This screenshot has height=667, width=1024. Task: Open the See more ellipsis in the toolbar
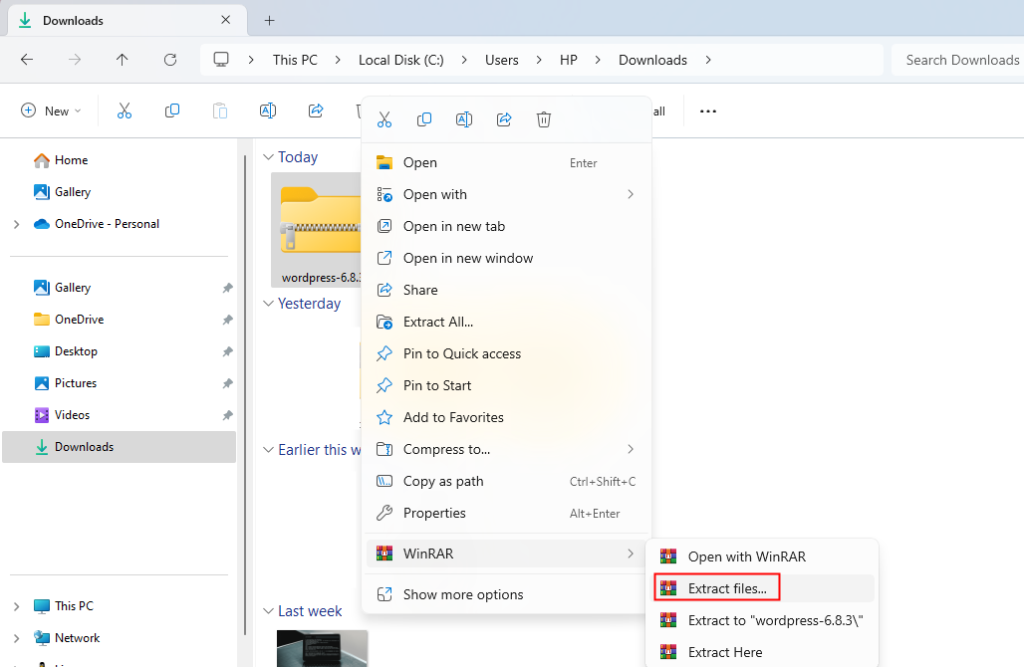click(708, 111)
